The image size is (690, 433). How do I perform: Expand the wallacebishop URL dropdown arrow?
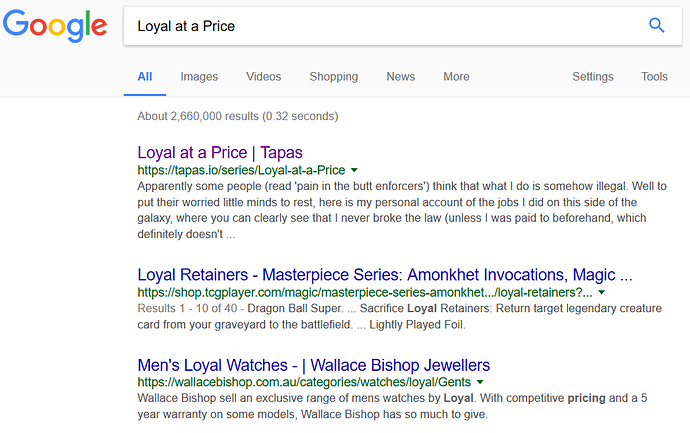pyautogui.click(x=480, y=382)
